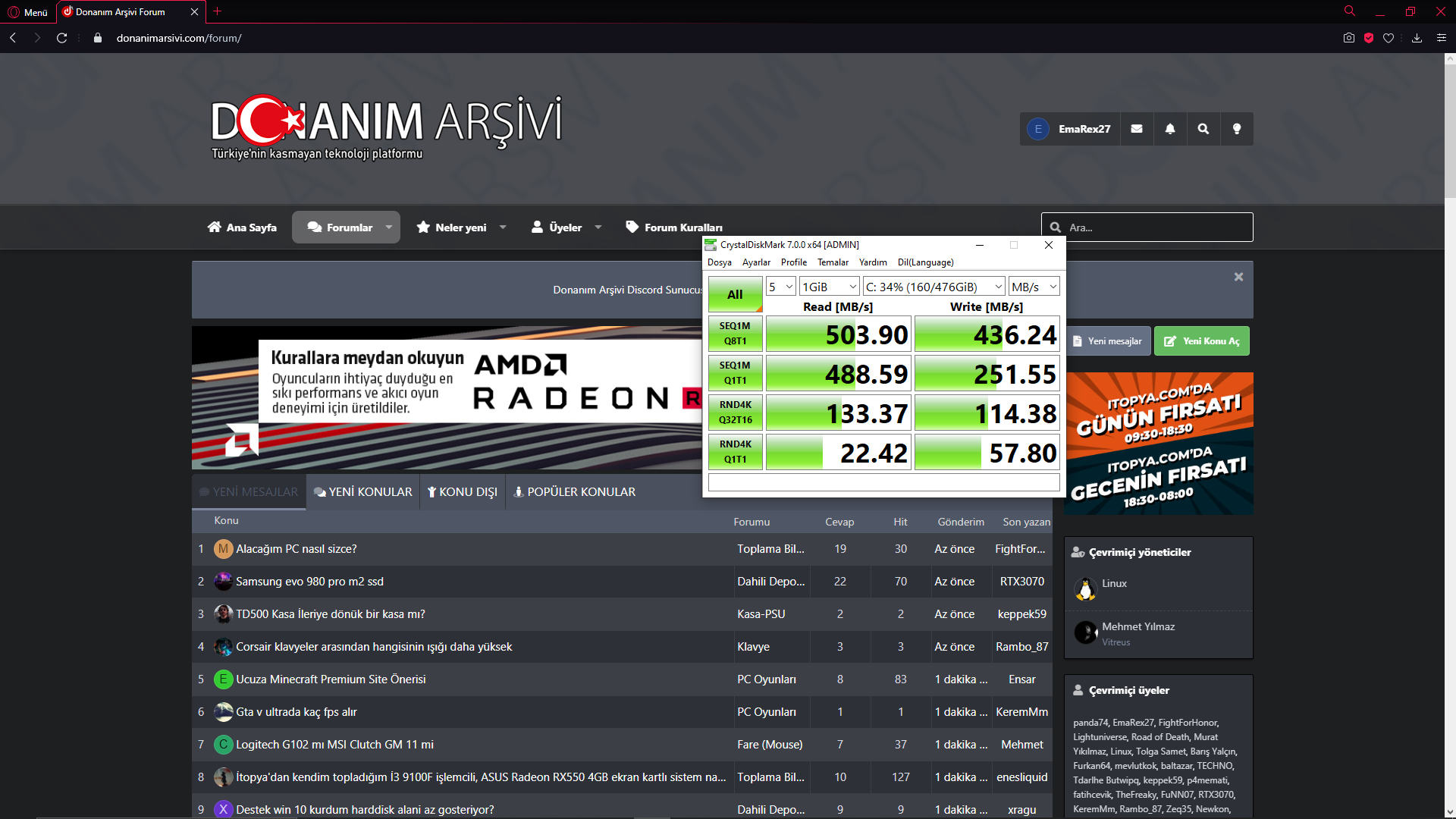1456x819 pixels.
Task: Expand the MB/s unit dropdown
Action: (x=1034, y=287)
